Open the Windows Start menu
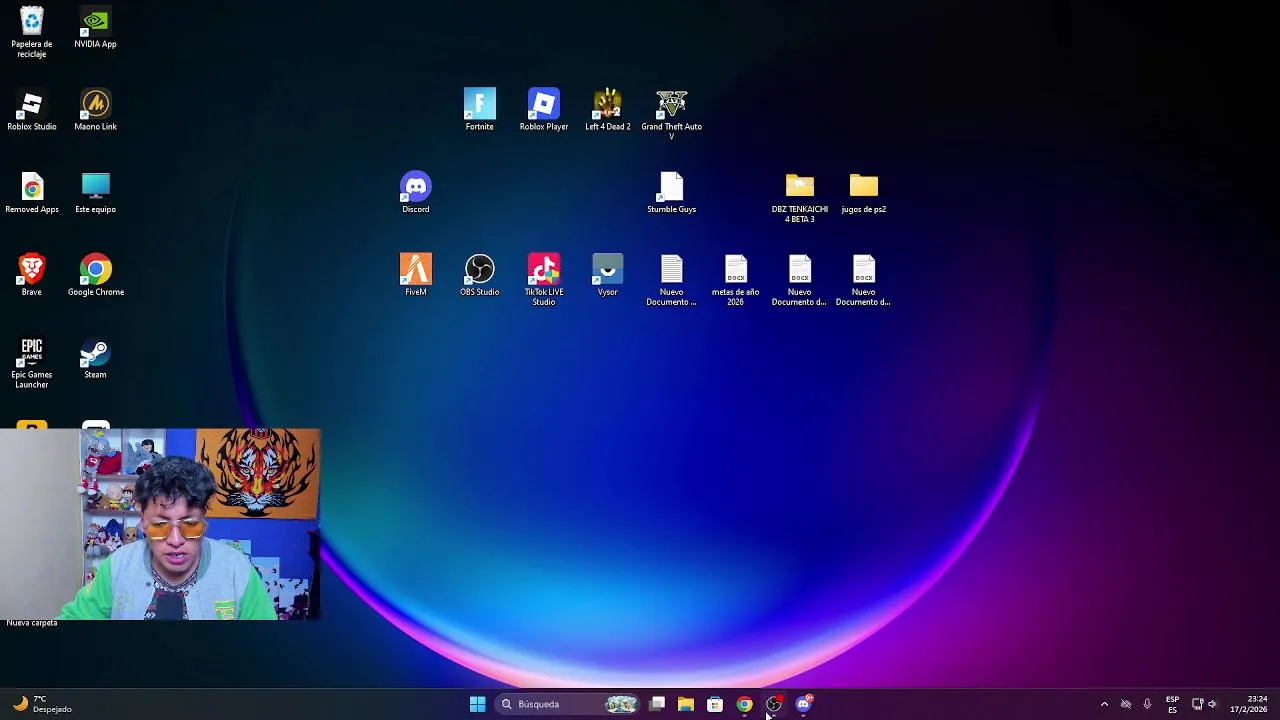Image resolution: width=1280 pixels, height=720 pixels. pyautogui.click(x=478, y=704)
